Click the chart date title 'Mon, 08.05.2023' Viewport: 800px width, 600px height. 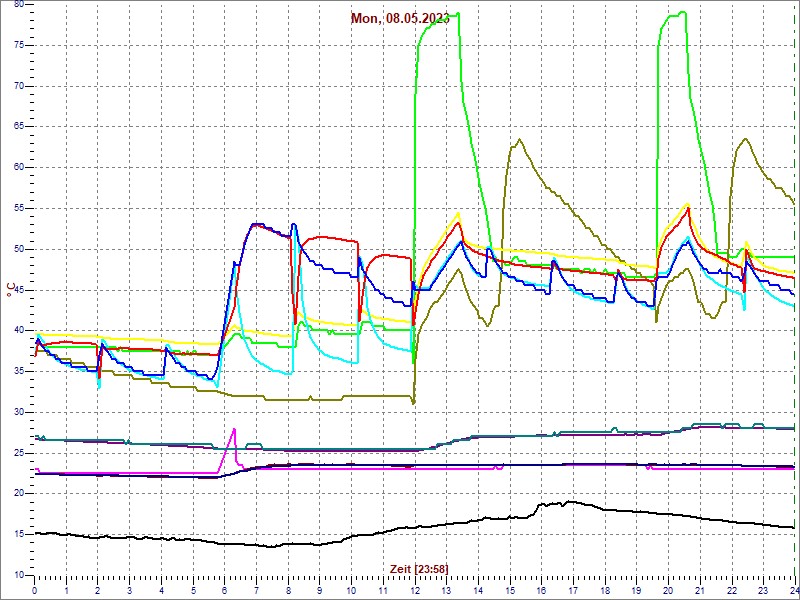[400, 19]
